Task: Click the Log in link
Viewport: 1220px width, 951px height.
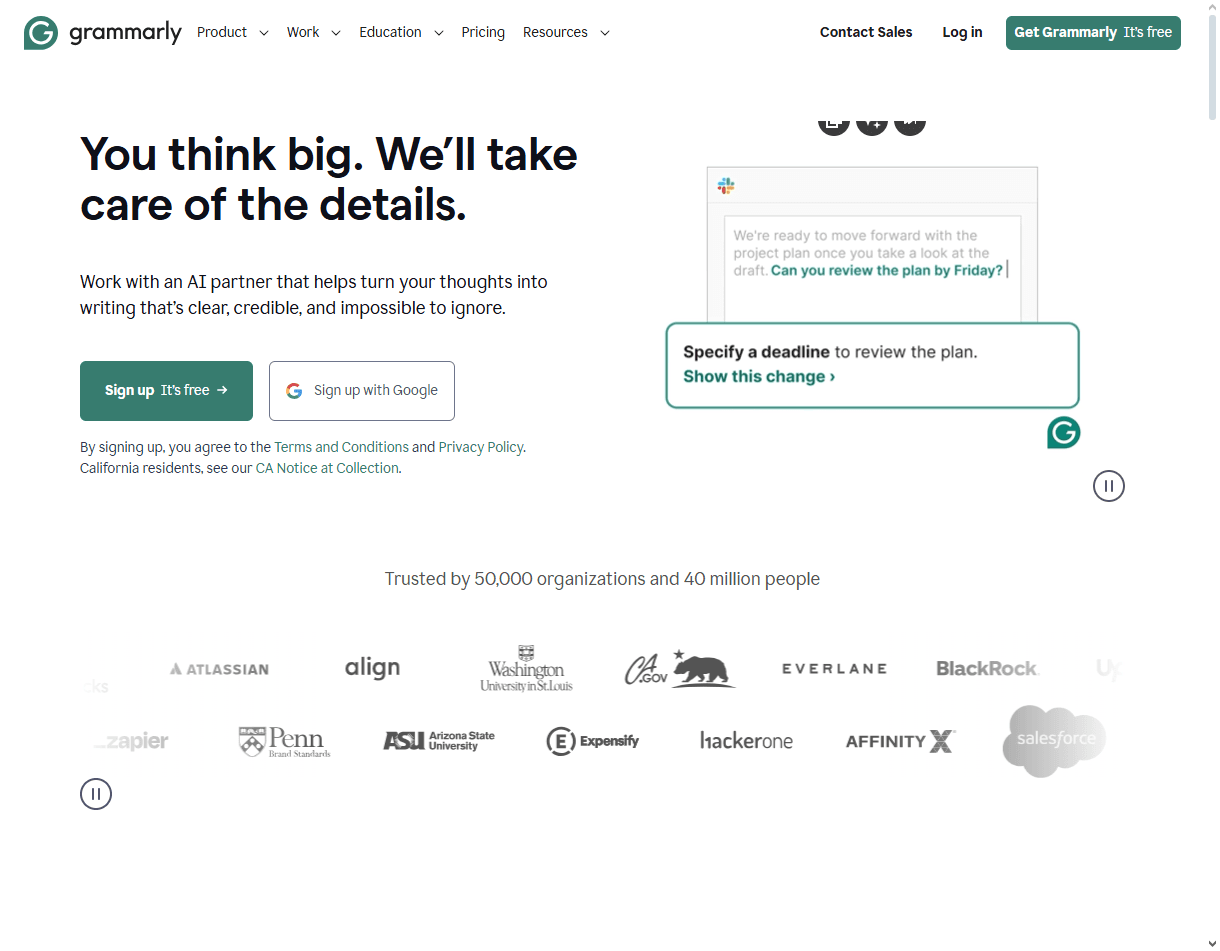Action: point(962,32)
